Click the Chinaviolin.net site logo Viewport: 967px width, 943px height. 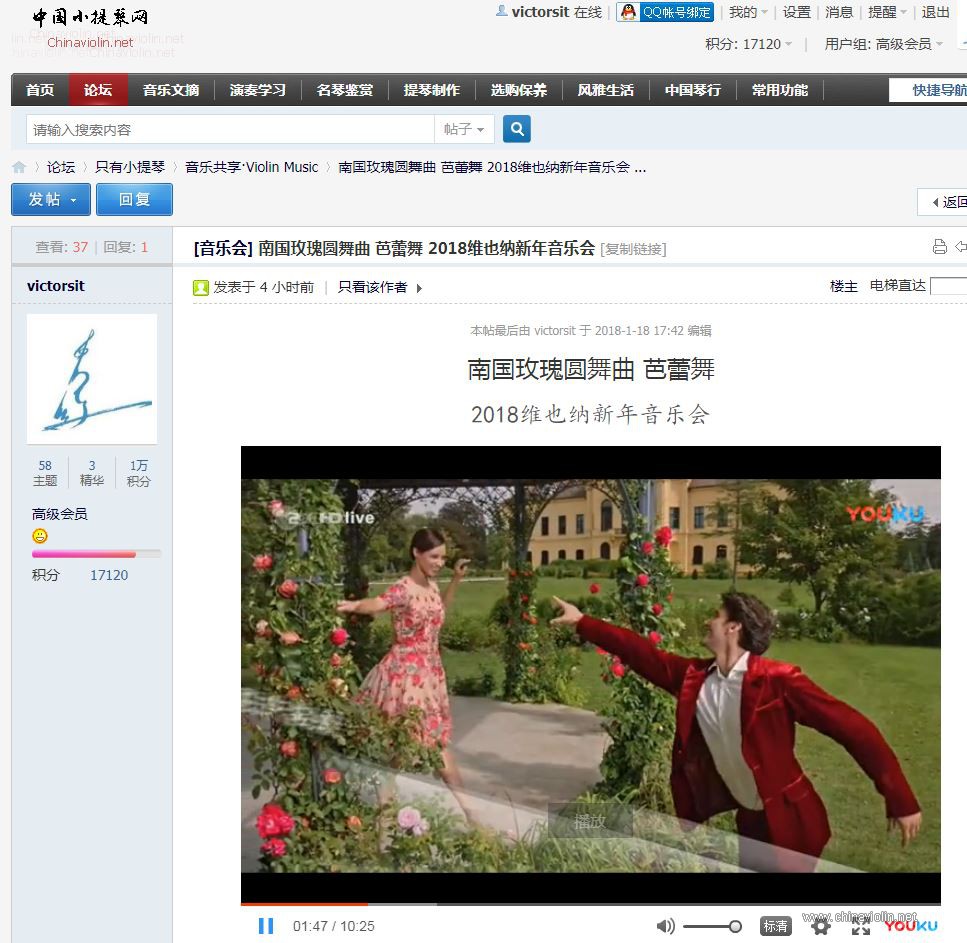coord(90,28)
